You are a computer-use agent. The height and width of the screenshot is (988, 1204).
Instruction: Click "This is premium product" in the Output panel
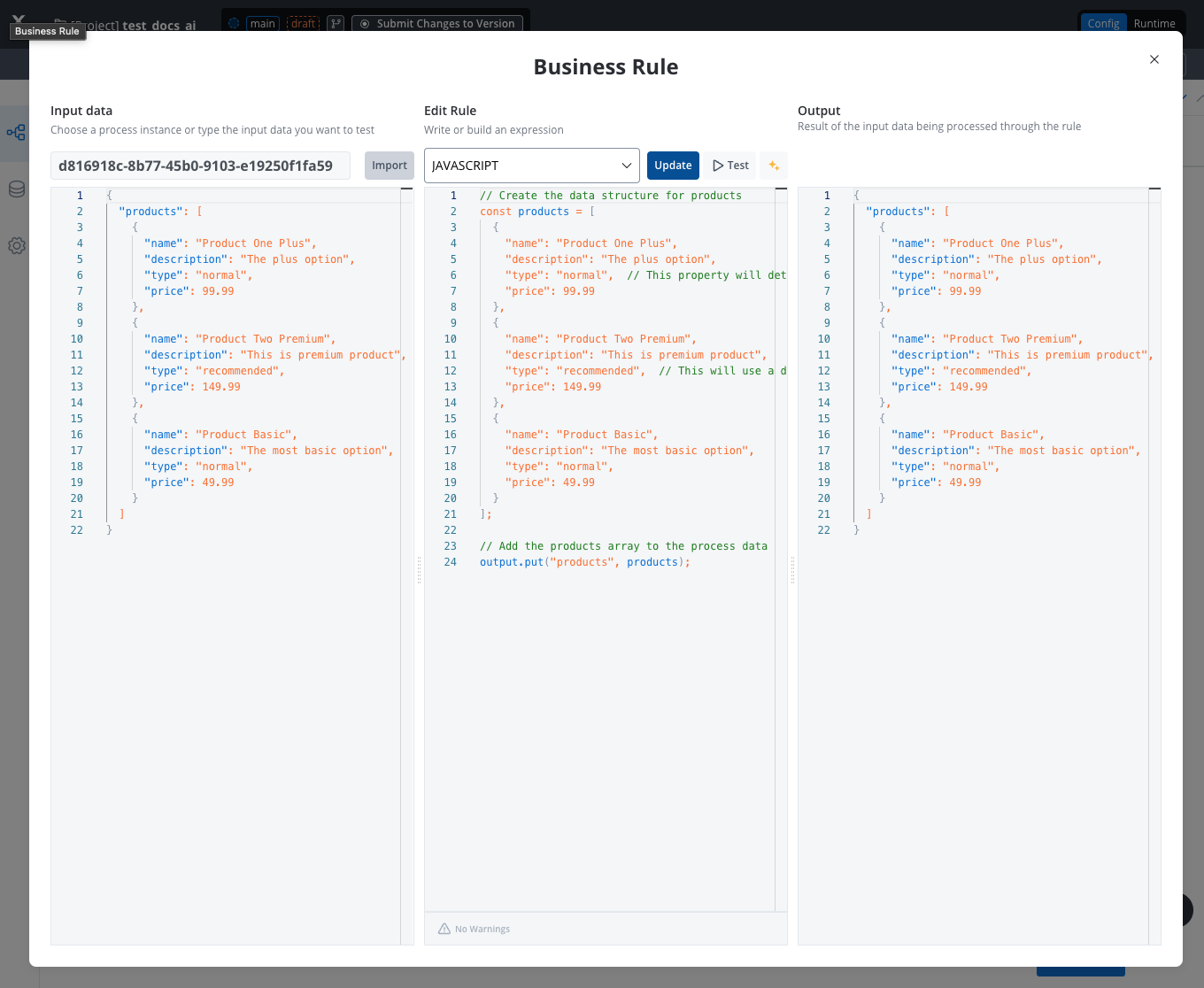1069,355
